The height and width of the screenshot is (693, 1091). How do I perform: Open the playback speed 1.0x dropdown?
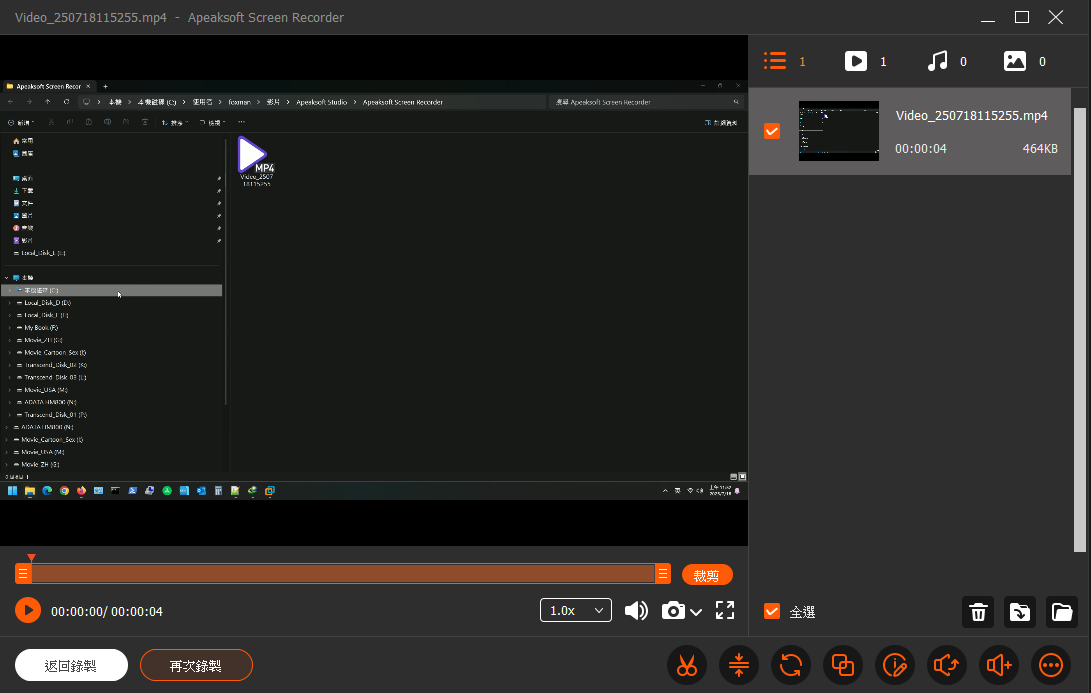point(575,610)
